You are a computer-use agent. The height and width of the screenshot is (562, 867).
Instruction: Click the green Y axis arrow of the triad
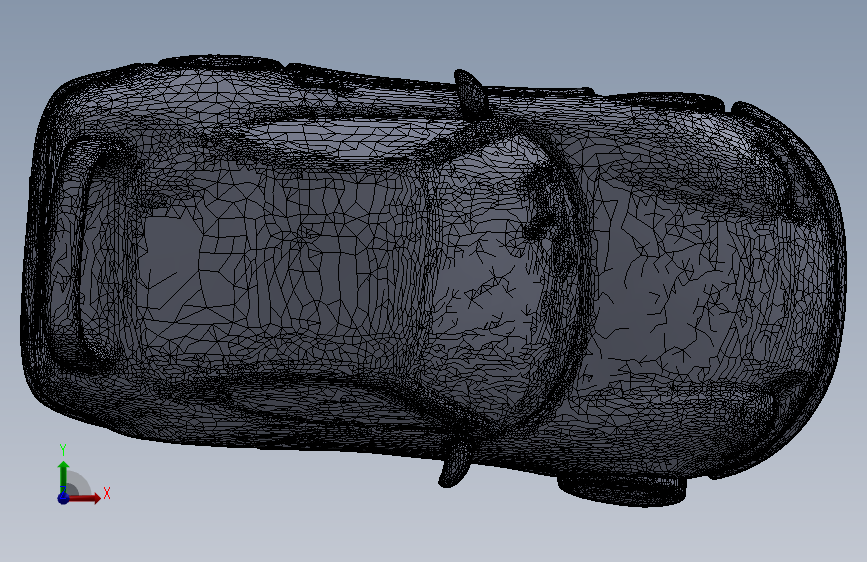tap(64, 477)
